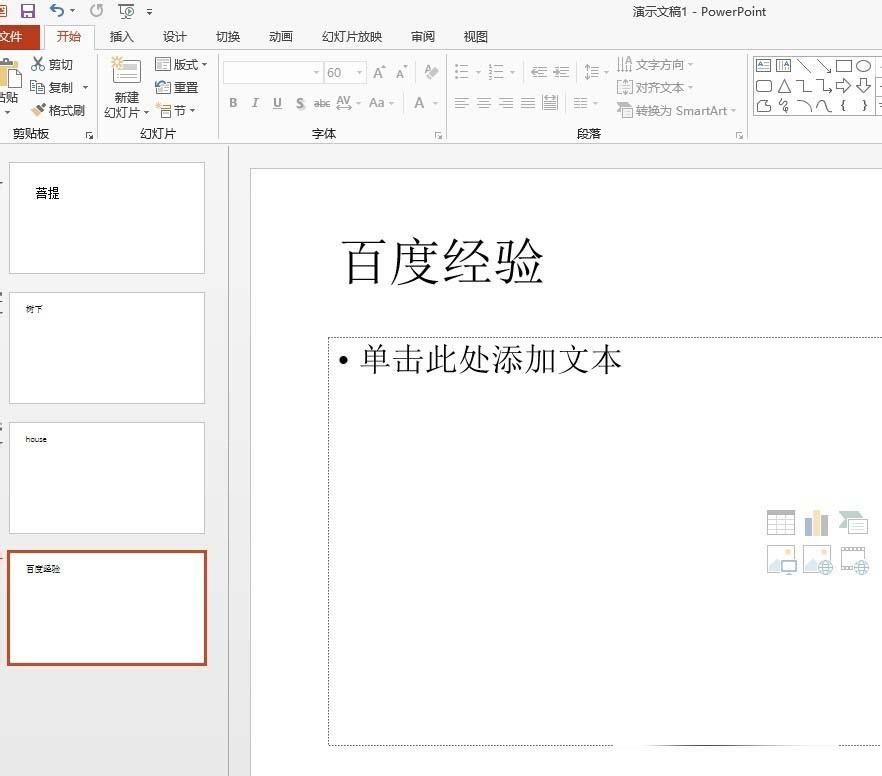Toggle italic formatting
This screenshot has width=882, height=776.
[x=254, y=103]
